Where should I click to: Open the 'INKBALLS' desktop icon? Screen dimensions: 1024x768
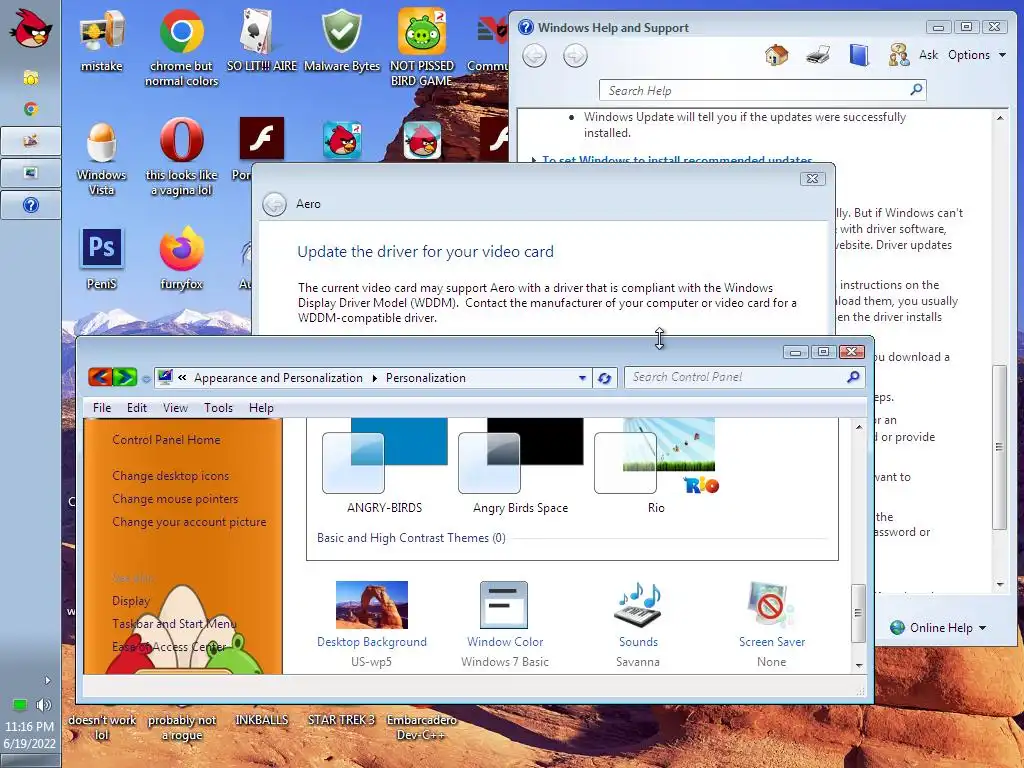pos(261,720)
